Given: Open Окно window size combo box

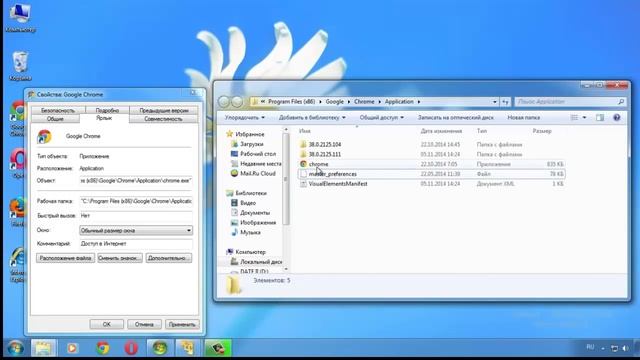Looking at the screenshot, I should click(x=136, y=231).
